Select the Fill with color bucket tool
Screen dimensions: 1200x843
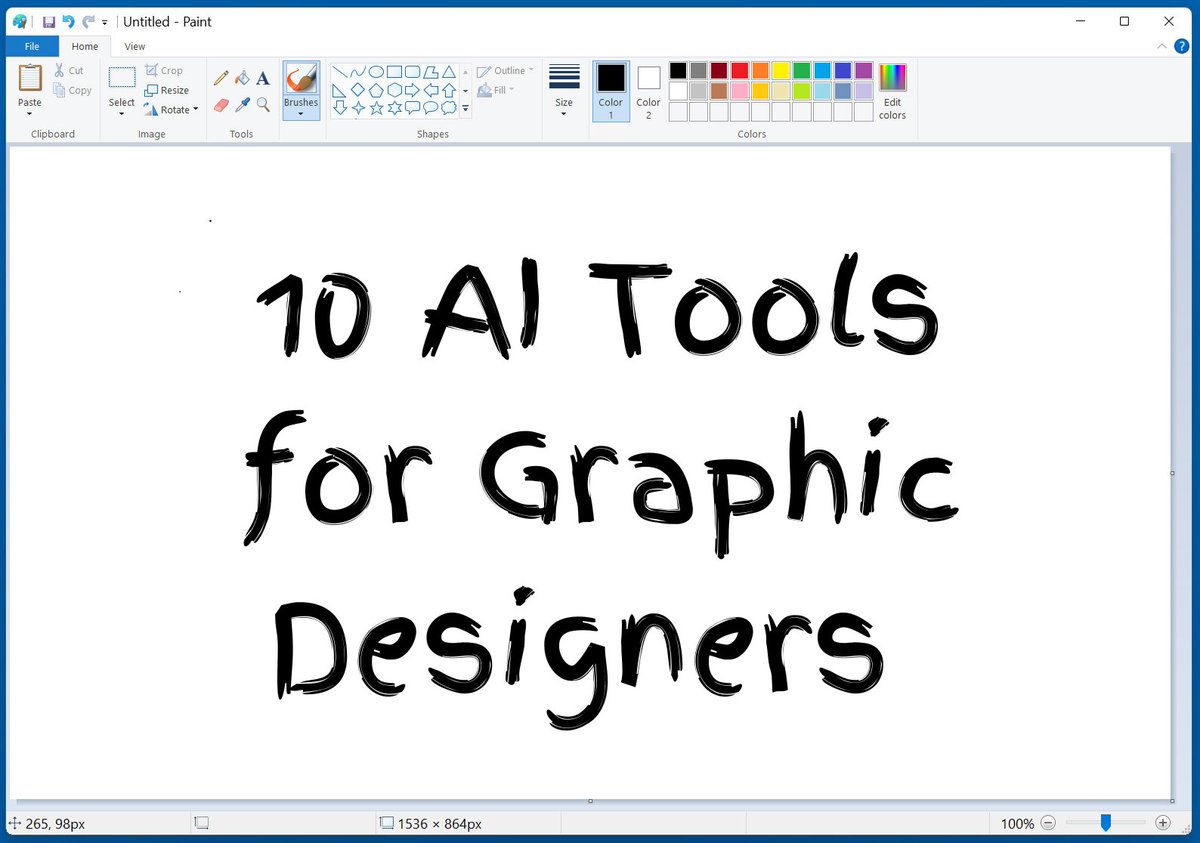[x=242, y=78]
